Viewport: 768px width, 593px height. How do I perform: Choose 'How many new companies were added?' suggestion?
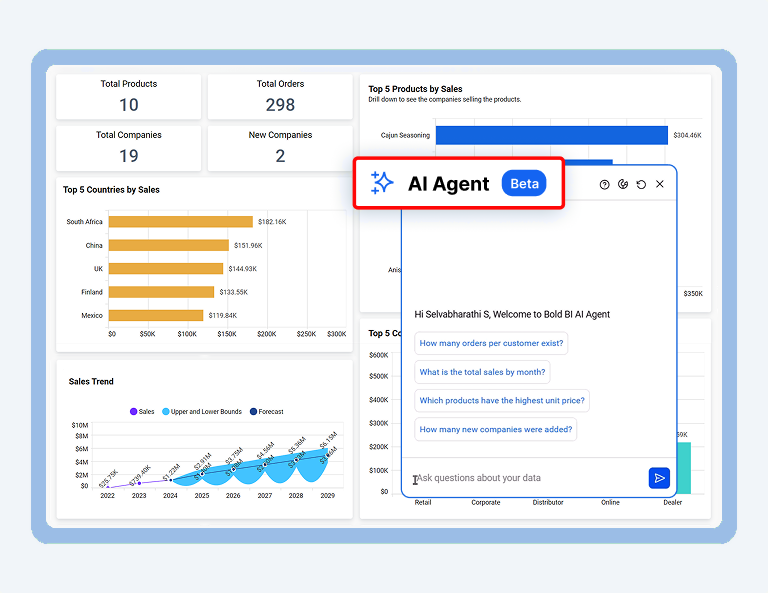[496, 429]
